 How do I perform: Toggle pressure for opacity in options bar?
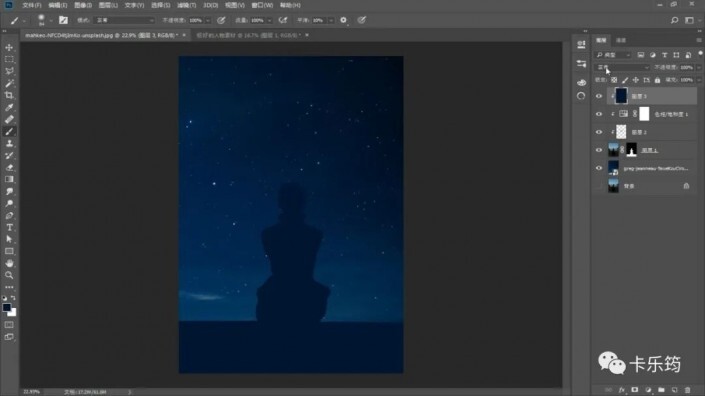click(221, 20)
